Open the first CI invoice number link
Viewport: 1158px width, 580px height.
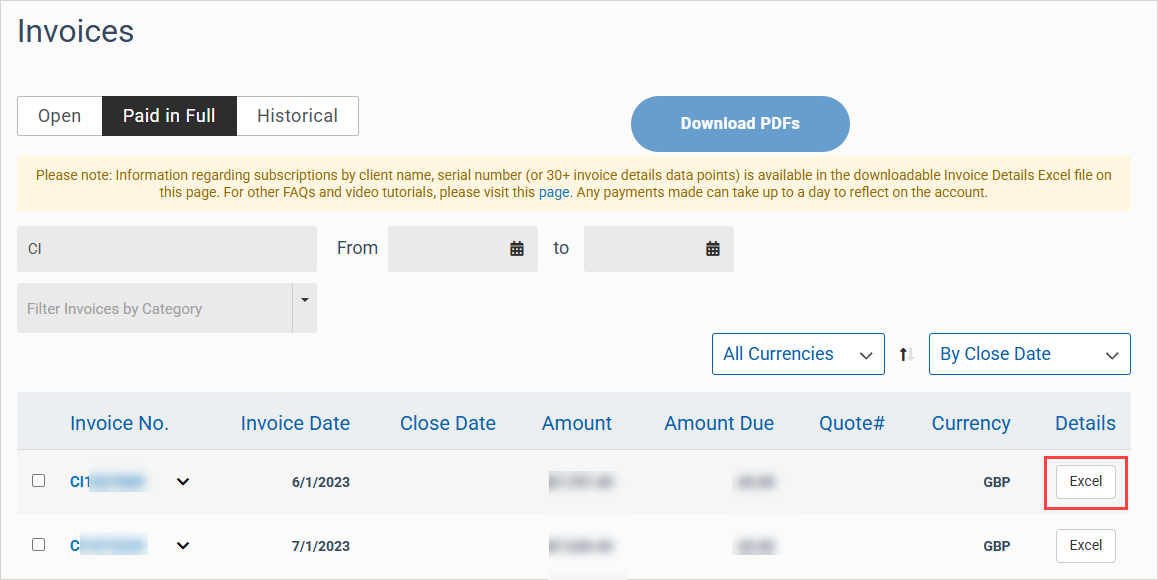[108, 482]
